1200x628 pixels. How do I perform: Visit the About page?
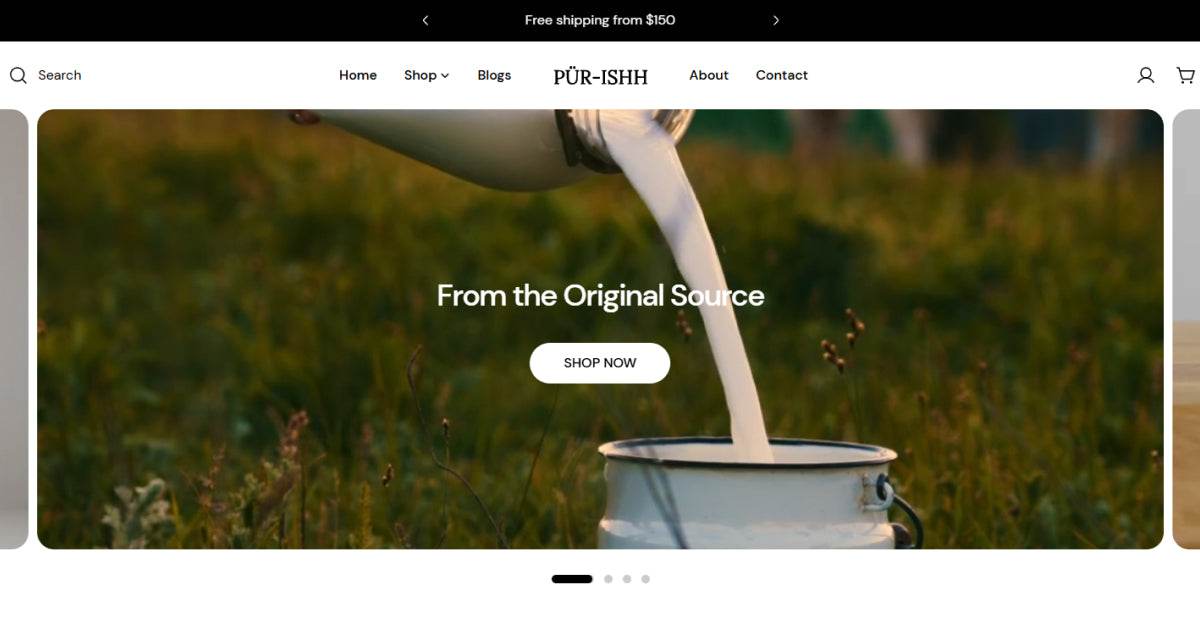click(x=709, y=75)
